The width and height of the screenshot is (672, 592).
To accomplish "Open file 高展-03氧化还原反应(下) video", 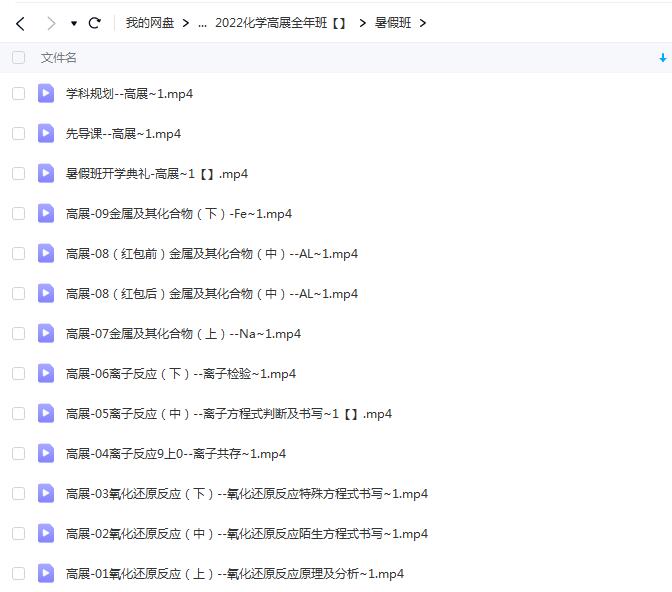I will point(246,493).
